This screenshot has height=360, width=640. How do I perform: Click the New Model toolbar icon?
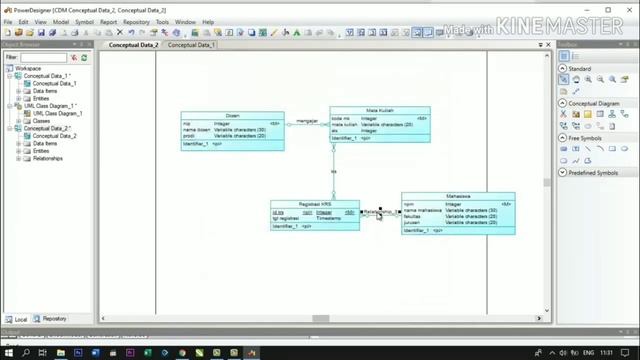pyautogui.click(x=7, y=33)
